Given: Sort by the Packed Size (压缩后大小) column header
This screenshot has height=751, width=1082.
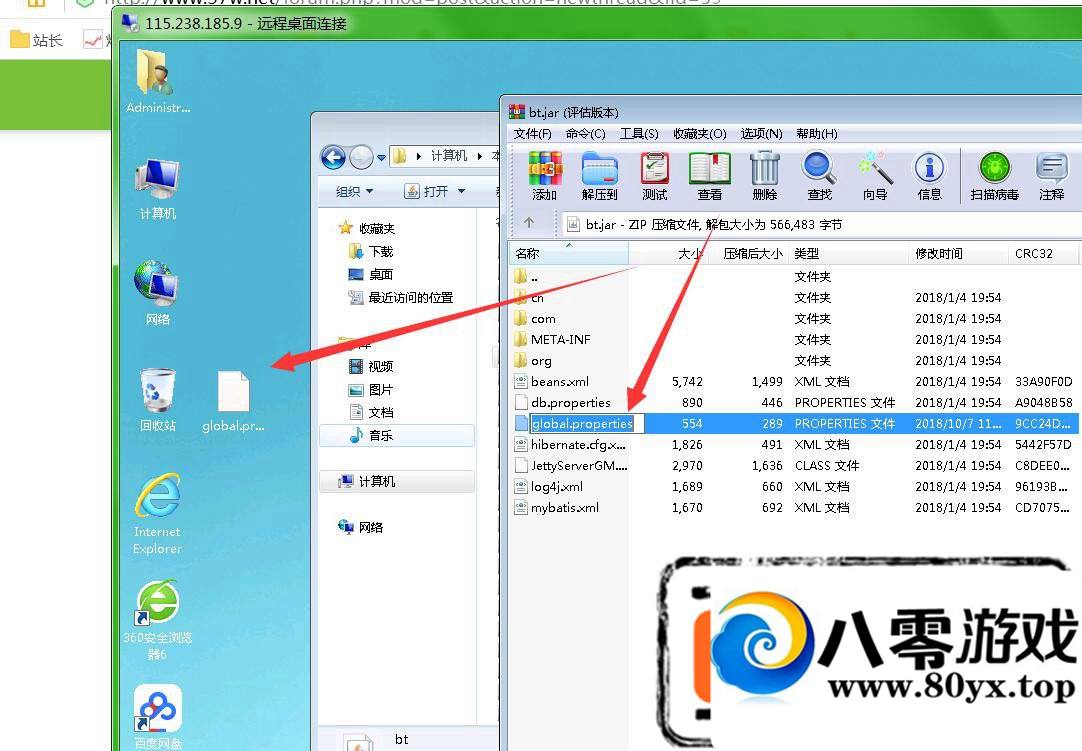Looking at the screenshot, I should (x=748, y=253).
